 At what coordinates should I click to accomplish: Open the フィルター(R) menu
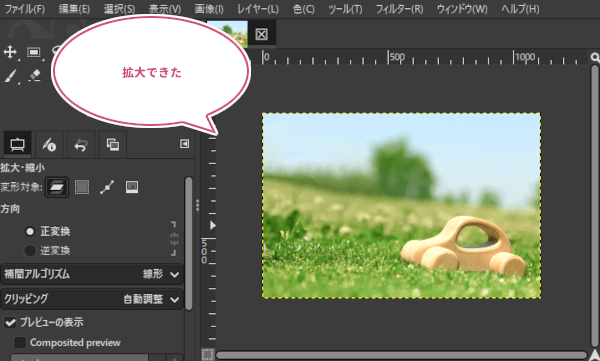point(399,9)
